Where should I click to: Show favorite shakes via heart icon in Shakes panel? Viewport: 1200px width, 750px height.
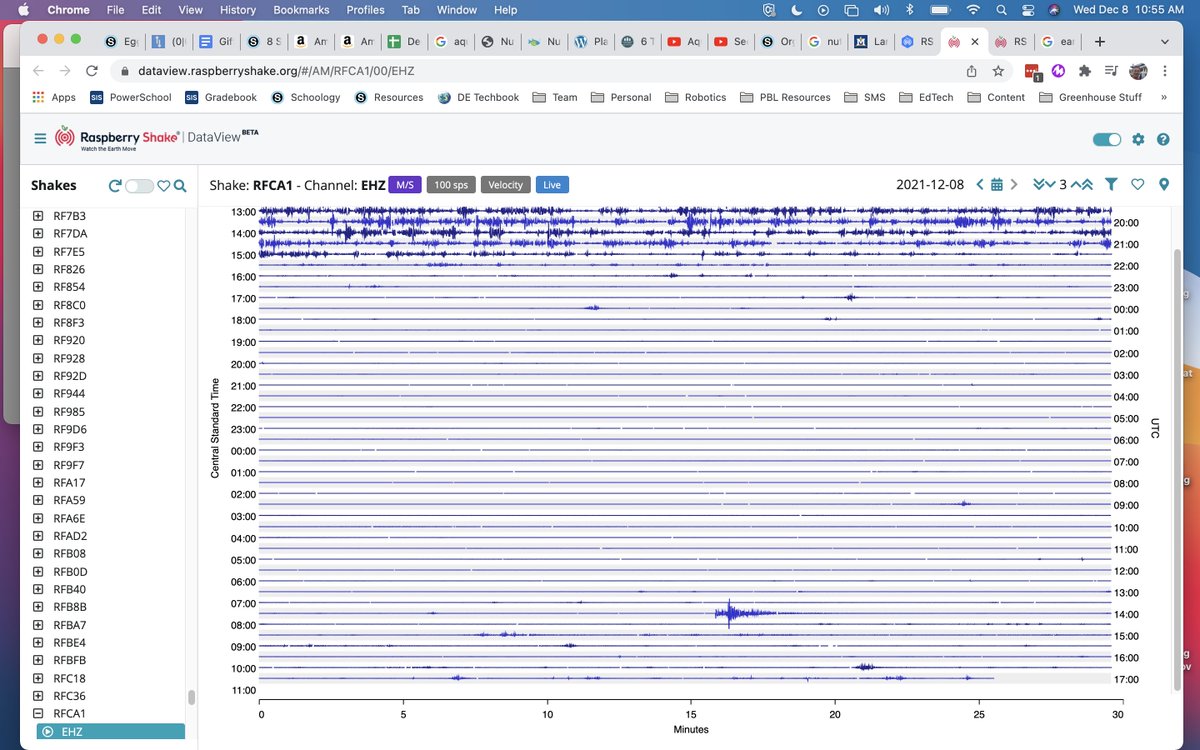pyautogui.click(x=164, y=186)
